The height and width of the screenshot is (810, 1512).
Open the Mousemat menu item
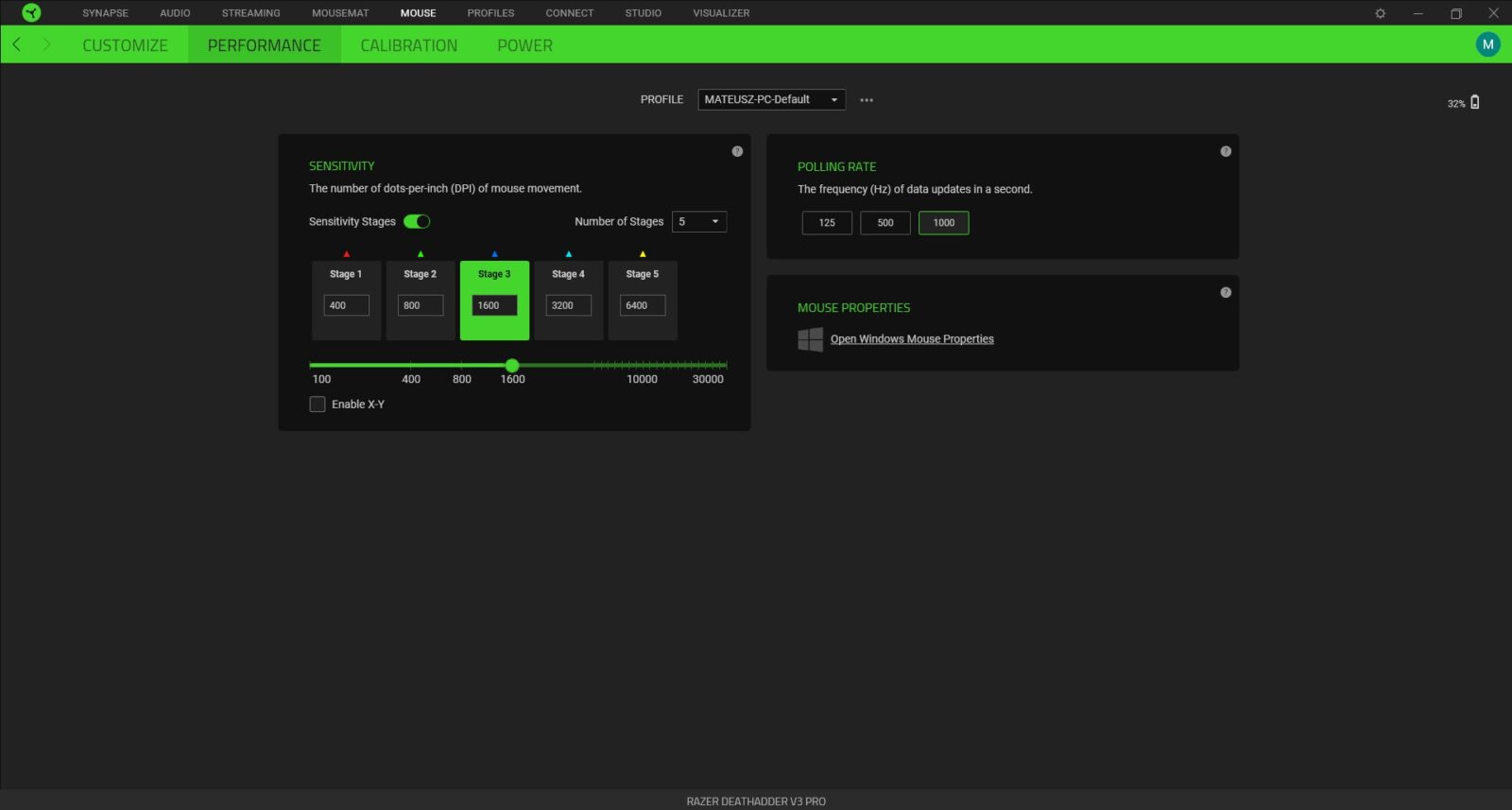pyautogui.click(x=340, y=13)
